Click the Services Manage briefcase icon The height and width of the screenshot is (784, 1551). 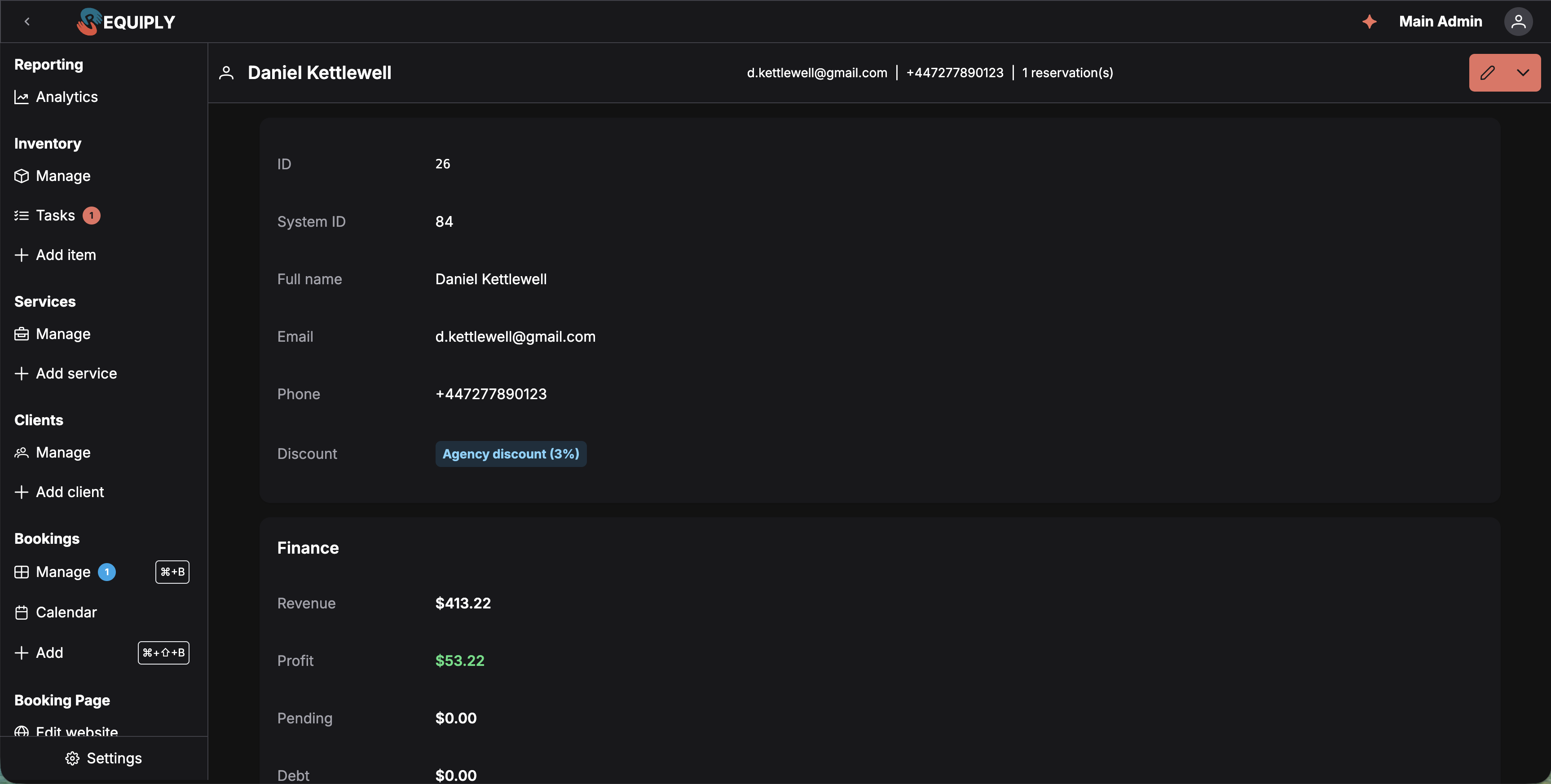[x=22, y=334]
